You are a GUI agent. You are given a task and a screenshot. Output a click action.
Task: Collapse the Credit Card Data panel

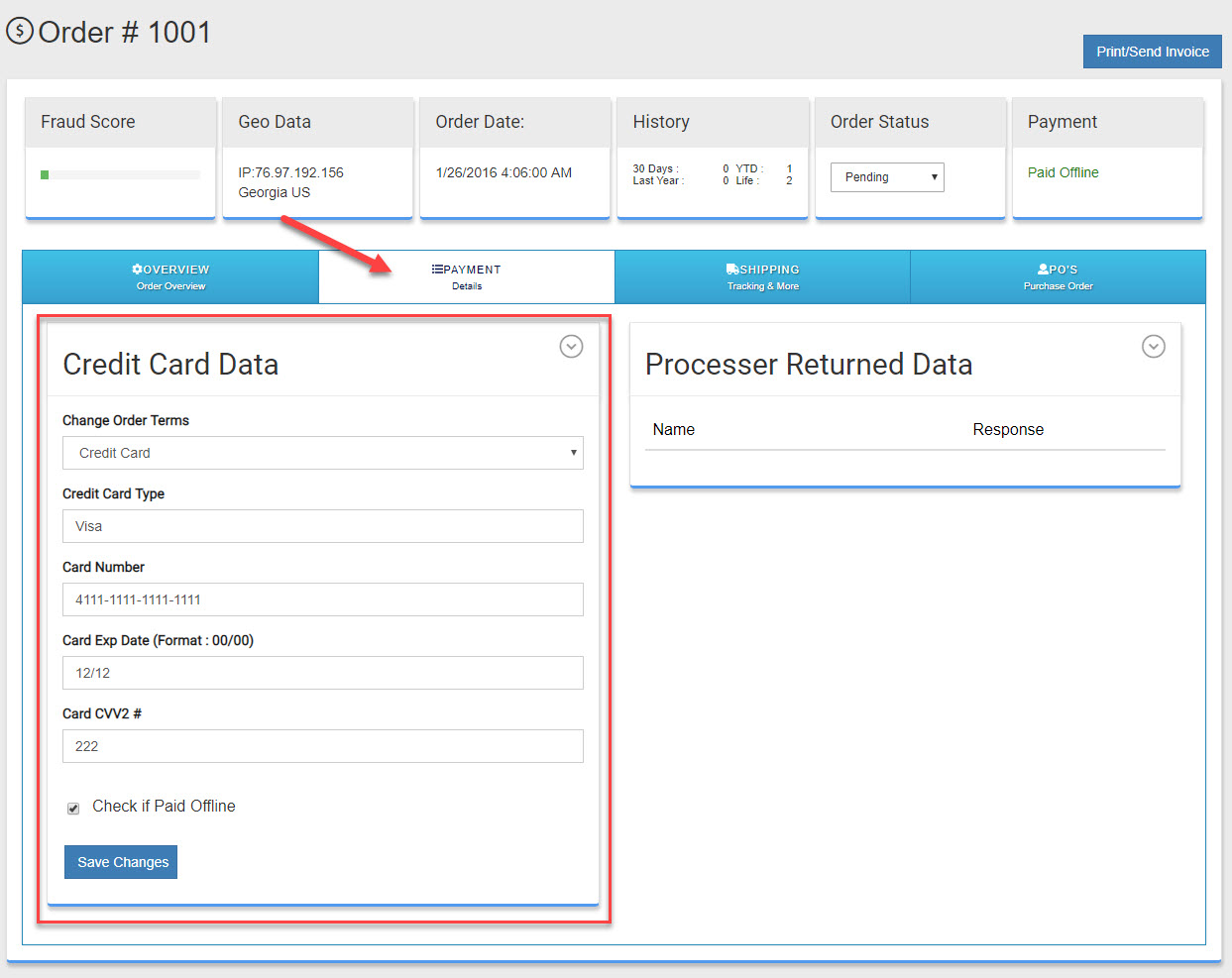(571, 346)
